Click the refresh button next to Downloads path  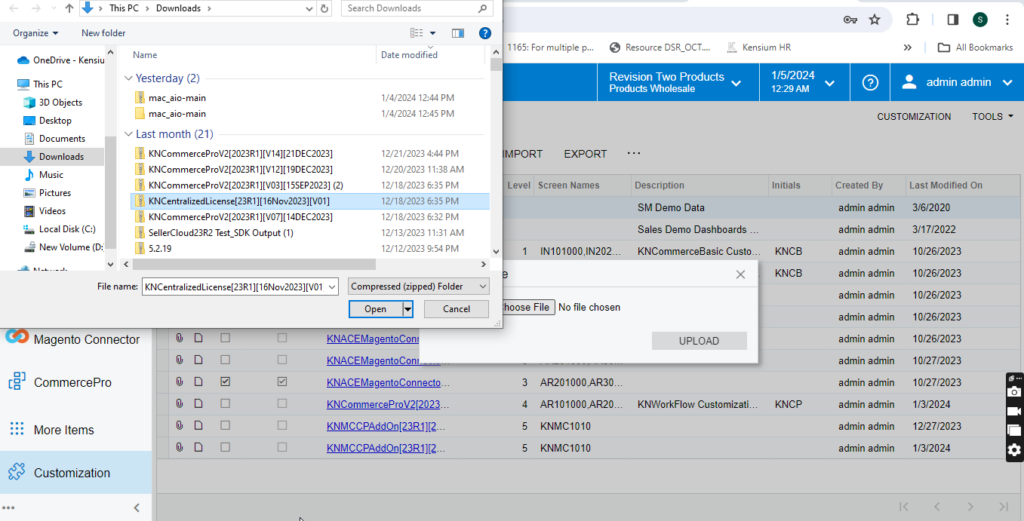pyautogui.click(x=325, y=8)
